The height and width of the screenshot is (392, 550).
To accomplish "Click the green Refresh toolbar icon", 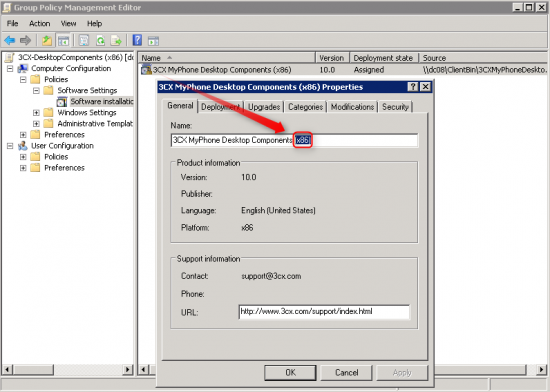I will [x=100, y=41].
